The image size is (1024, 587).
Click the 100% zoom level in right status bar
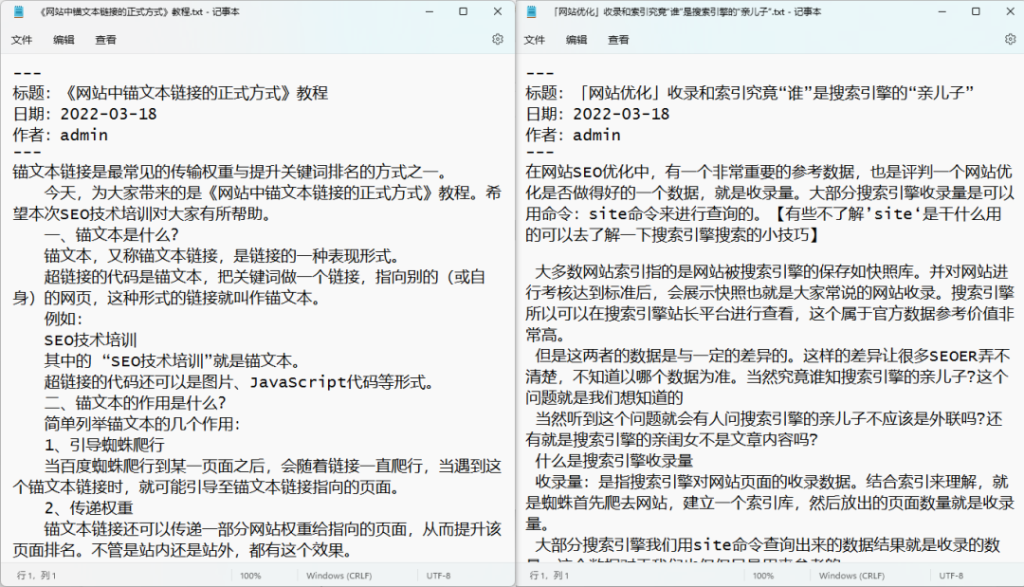coord(763,576)
